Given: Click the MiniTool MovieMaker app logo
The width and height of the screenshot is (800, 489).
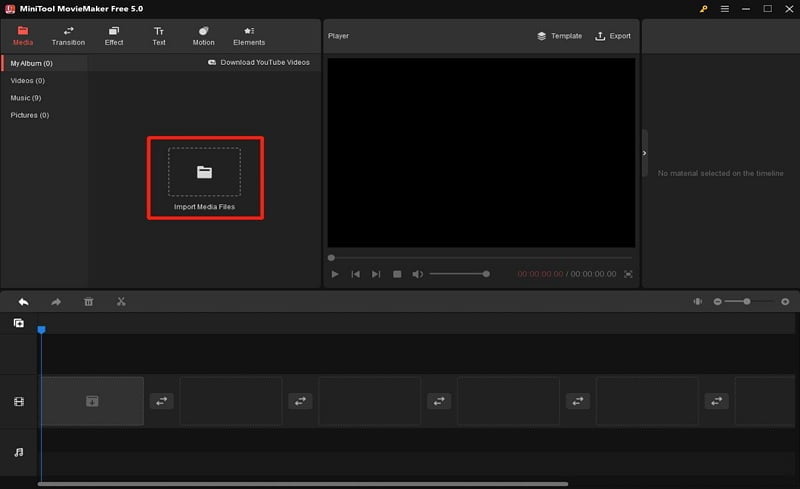Looking at the screenshot, I should (x=10, y=9).
